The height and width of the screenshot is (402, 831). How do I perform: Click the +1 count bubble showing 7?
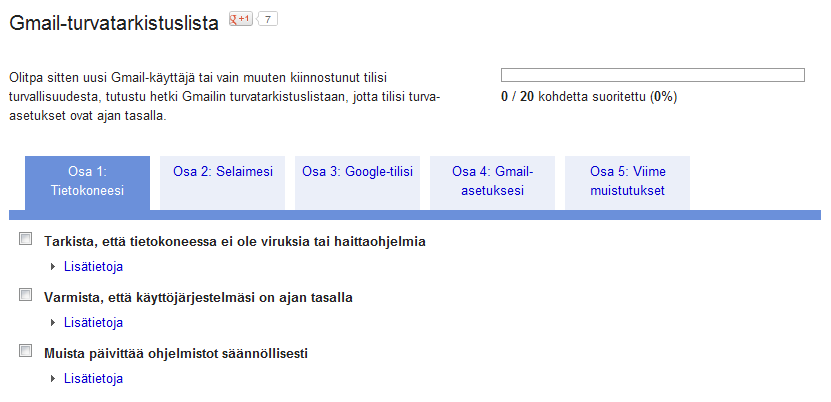point(268,19)
